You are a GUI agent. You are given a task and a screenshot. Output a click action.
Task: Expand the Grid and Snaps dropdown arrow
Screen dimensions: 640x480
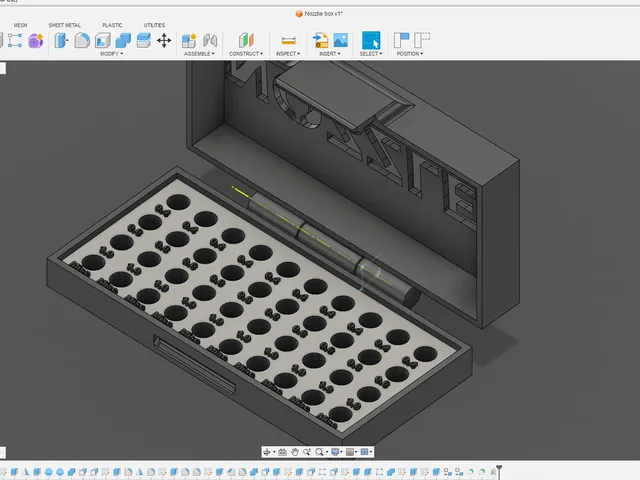356,452
